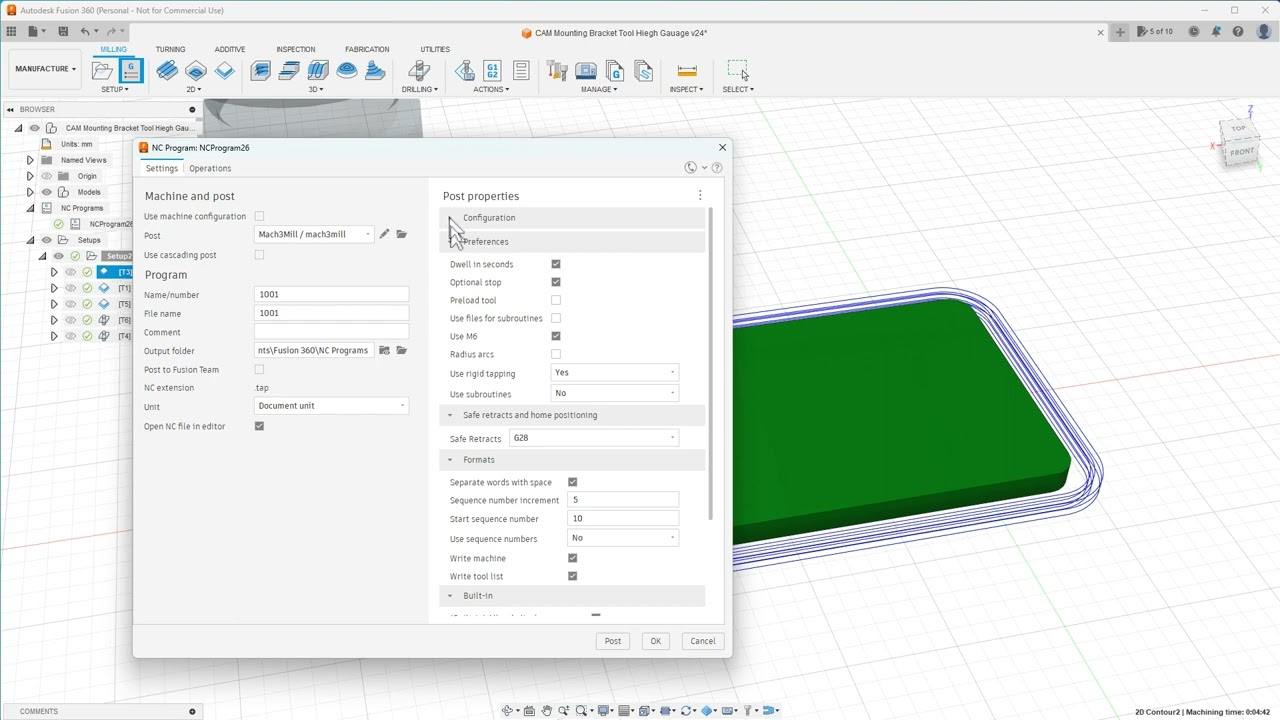Switch to the TURNING ribbon tab

click(x=170, y=49)
